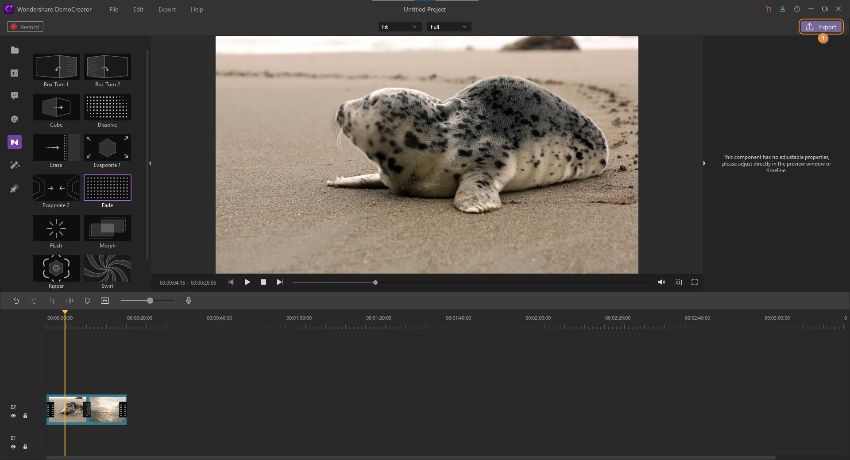Screen dimensions: 850x460
Task: Open the File menu
Action: (x=113, y=9)
